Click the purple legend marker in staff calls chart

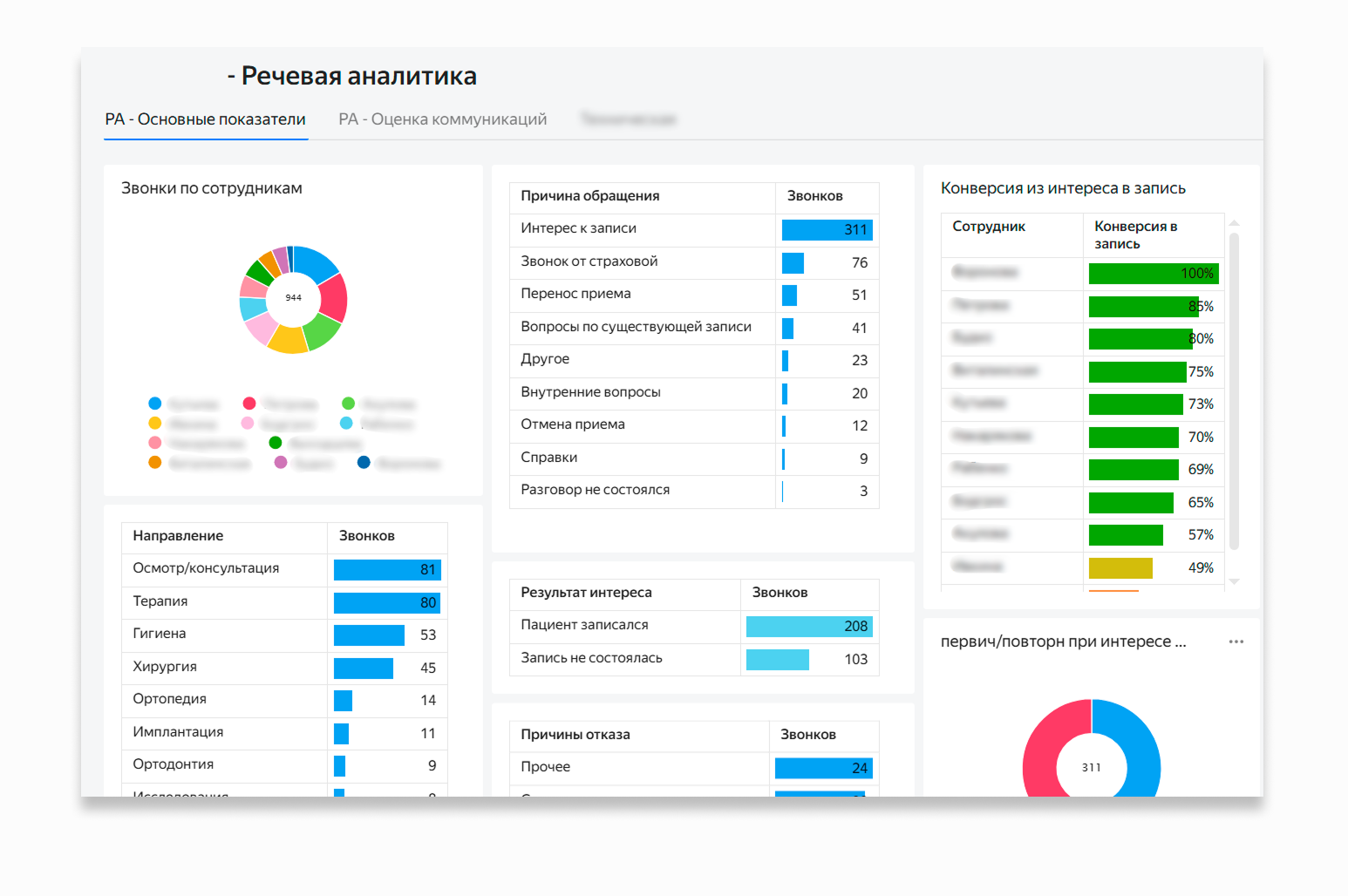(281, 463)
